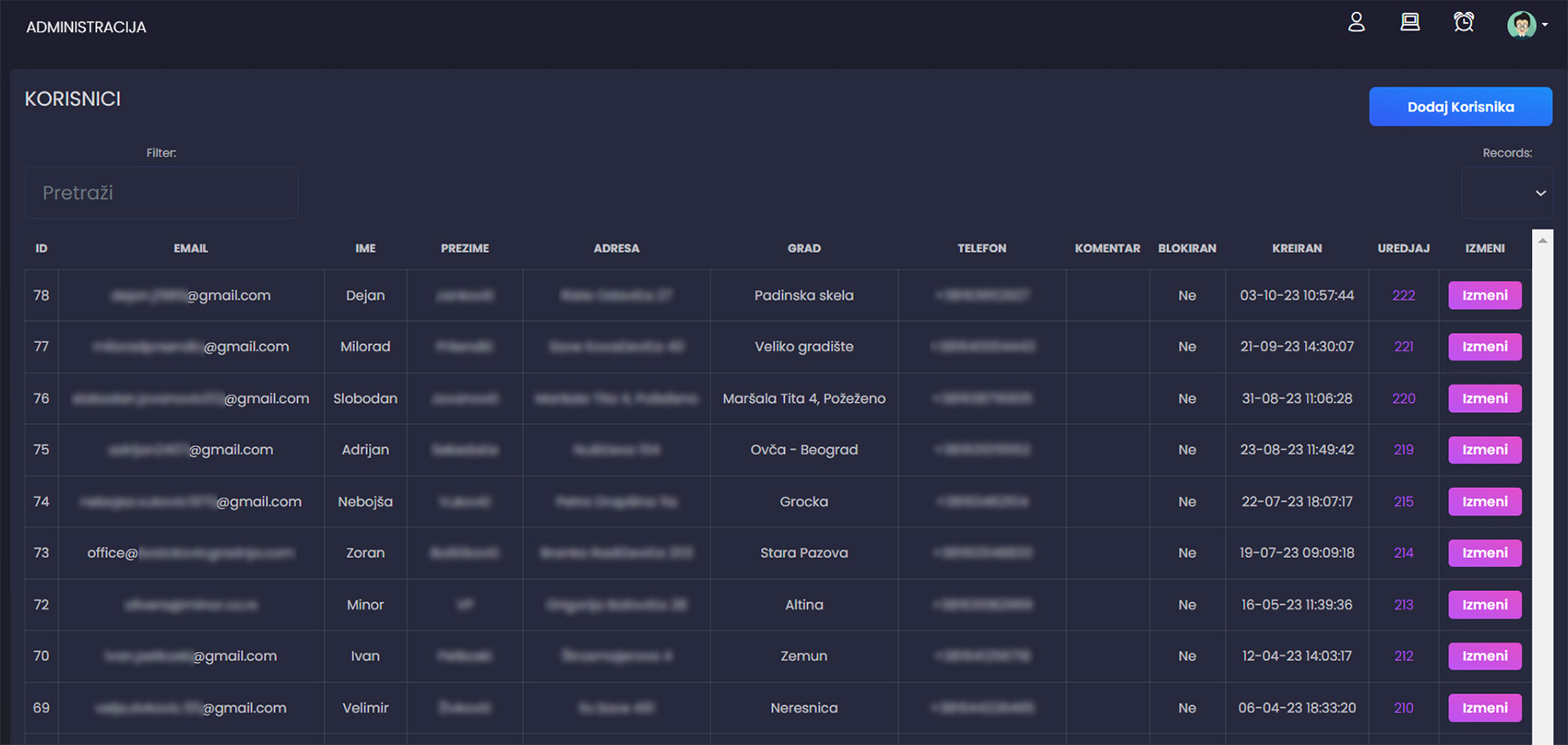Screen dimensions: 1568x745
Task: Open device link 221
Action: (1404, 347)
